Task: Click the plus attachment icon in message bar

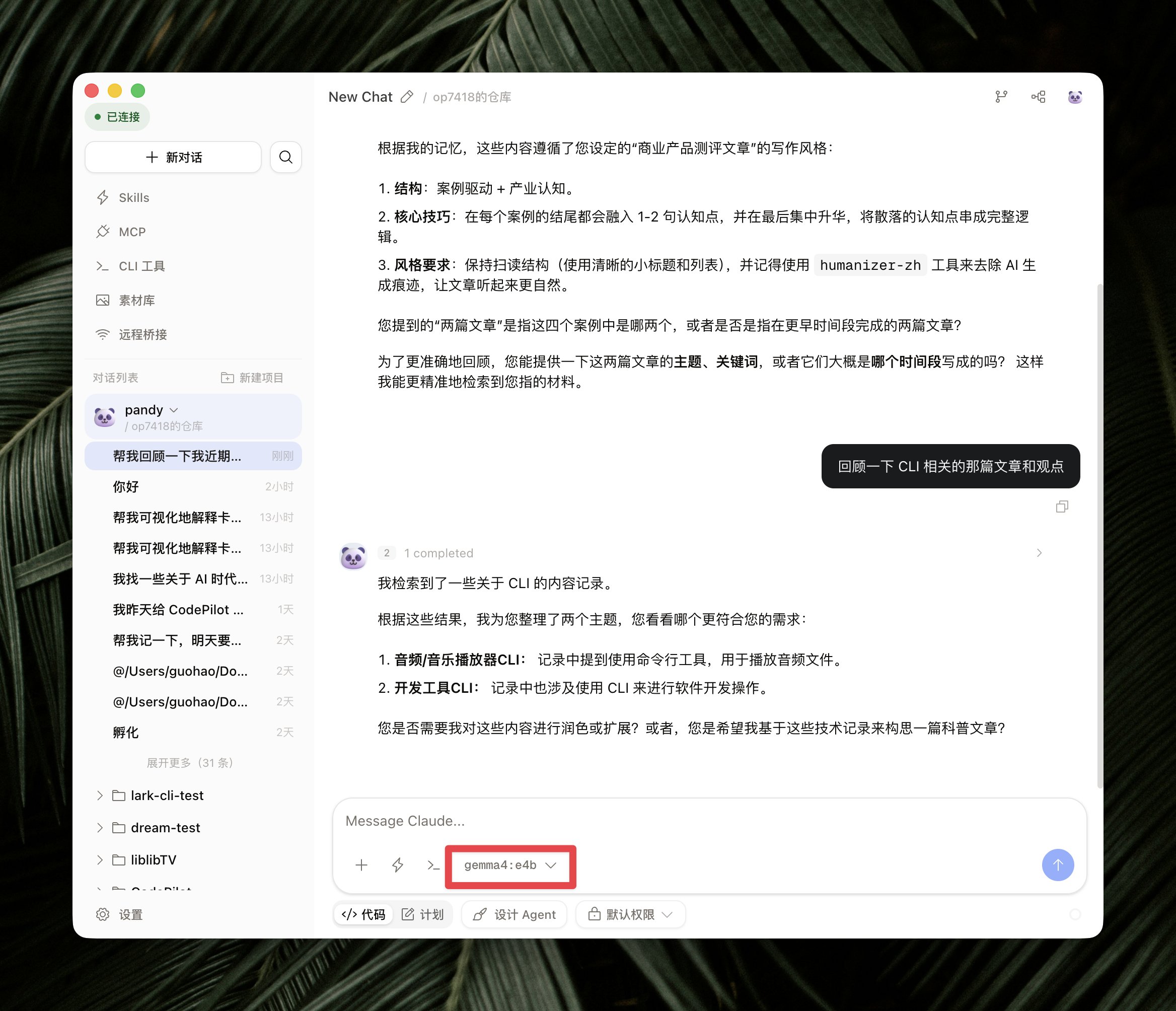Action: (361, 865)
